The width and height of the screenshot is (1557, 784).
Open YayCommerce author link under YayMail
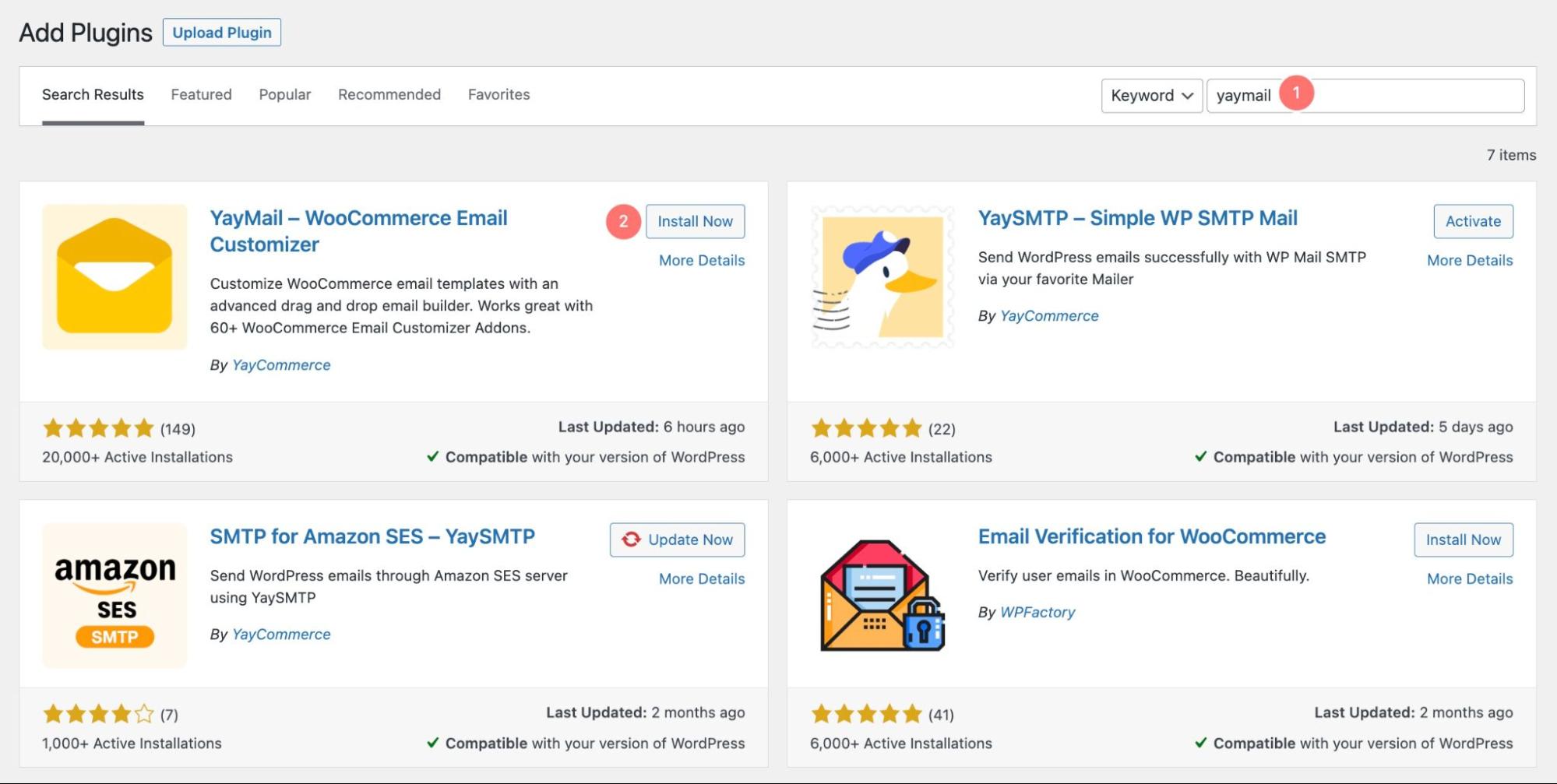[281, 365]
